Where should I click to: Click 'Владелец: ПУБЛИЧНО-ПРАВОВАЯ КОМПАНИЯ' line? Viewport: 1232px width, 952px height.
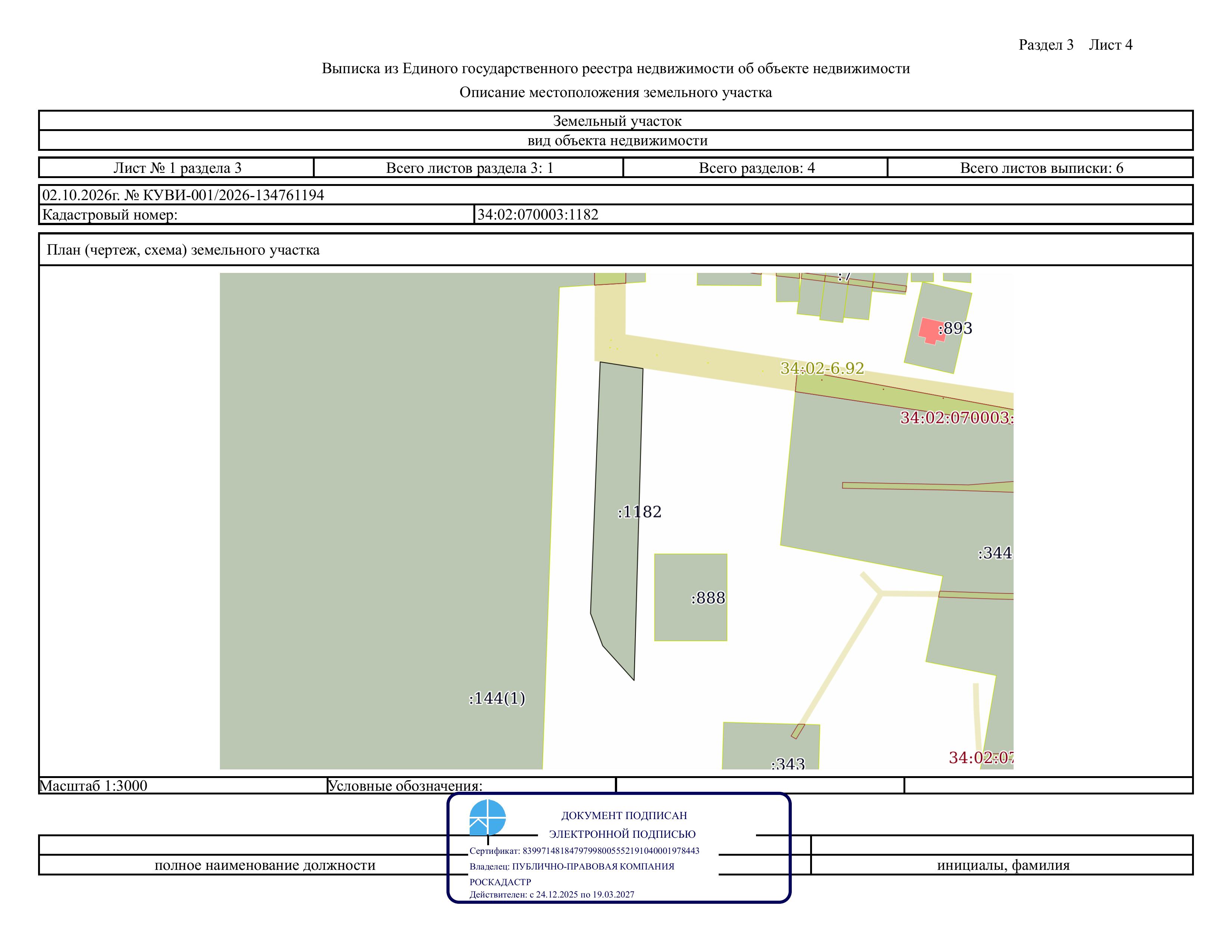tap(572, 866)
